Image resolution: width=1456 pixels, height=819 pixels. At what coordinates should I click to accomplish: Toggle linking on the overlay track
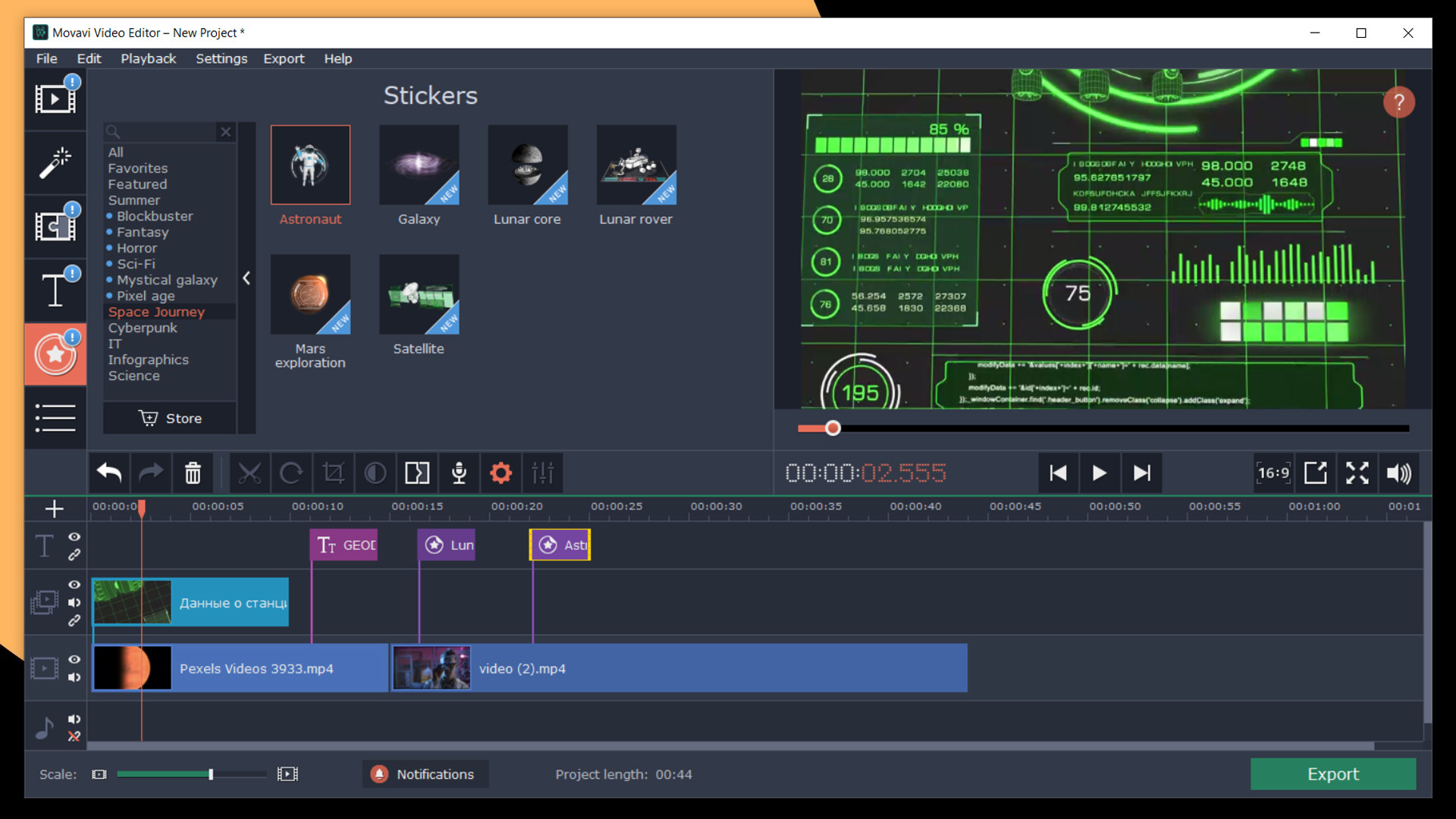(74, 621)
